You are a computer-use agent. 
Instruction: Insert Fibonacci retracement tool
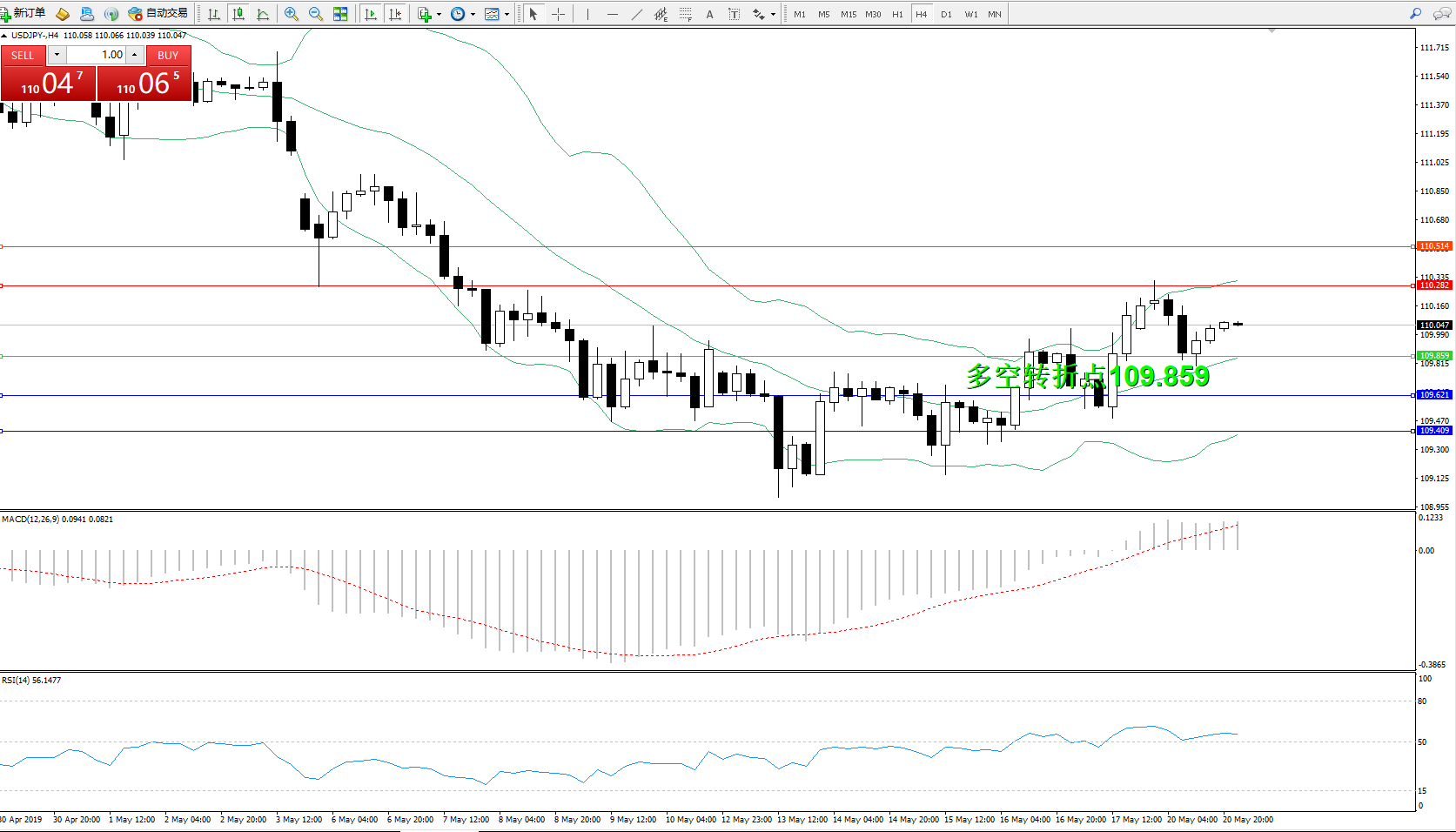(686, 14)
